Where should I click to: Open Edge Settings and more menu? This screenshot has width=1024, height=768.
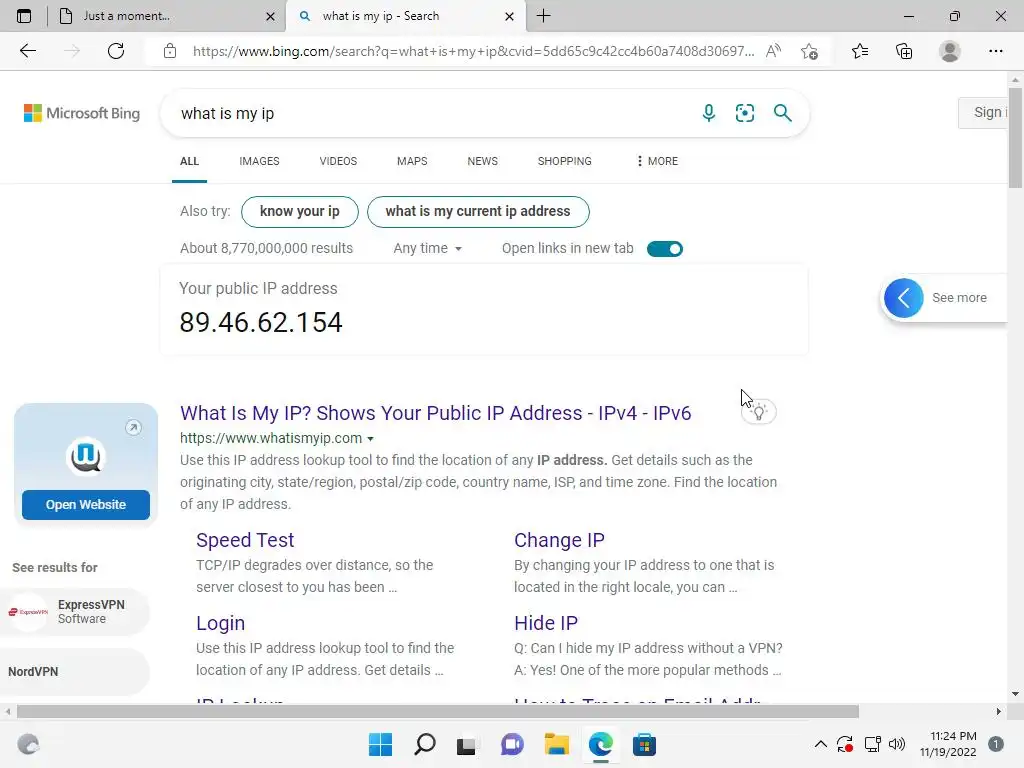[x=995, y=51]
